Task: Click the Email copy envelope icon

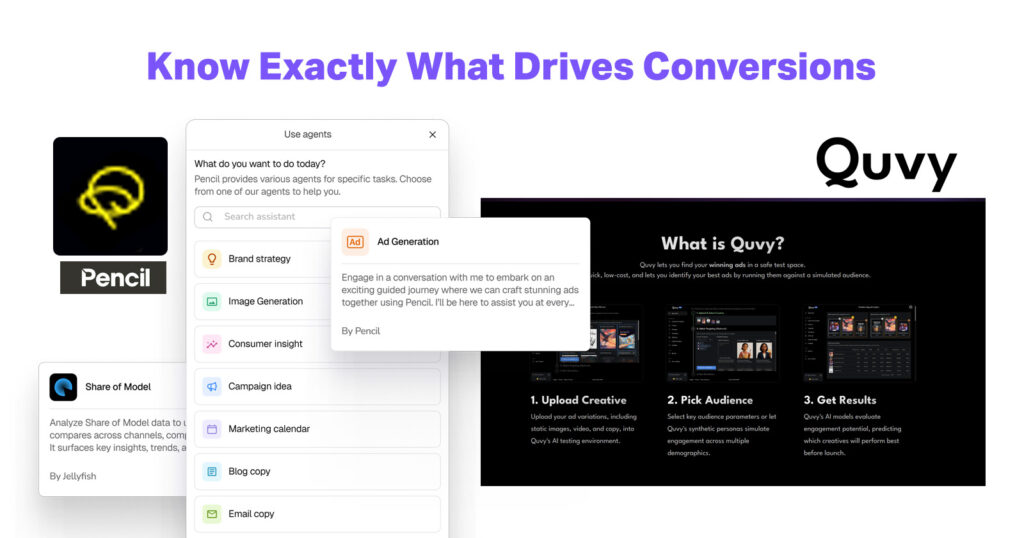Action: pos(212,514)
